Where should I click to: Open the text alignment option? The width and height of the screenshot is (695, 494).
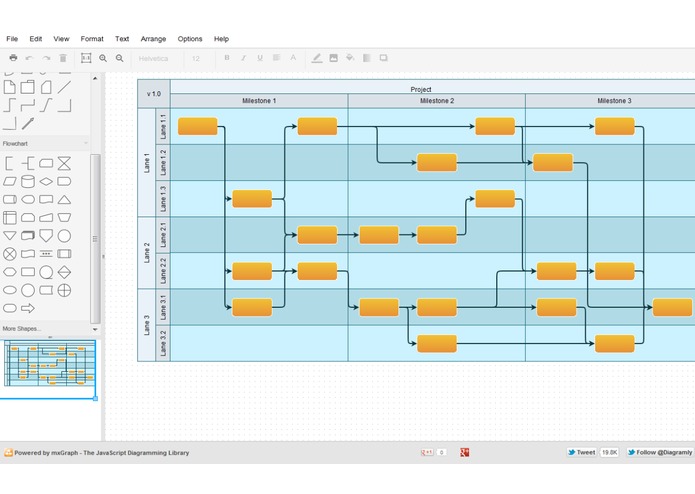click(276, 58)
